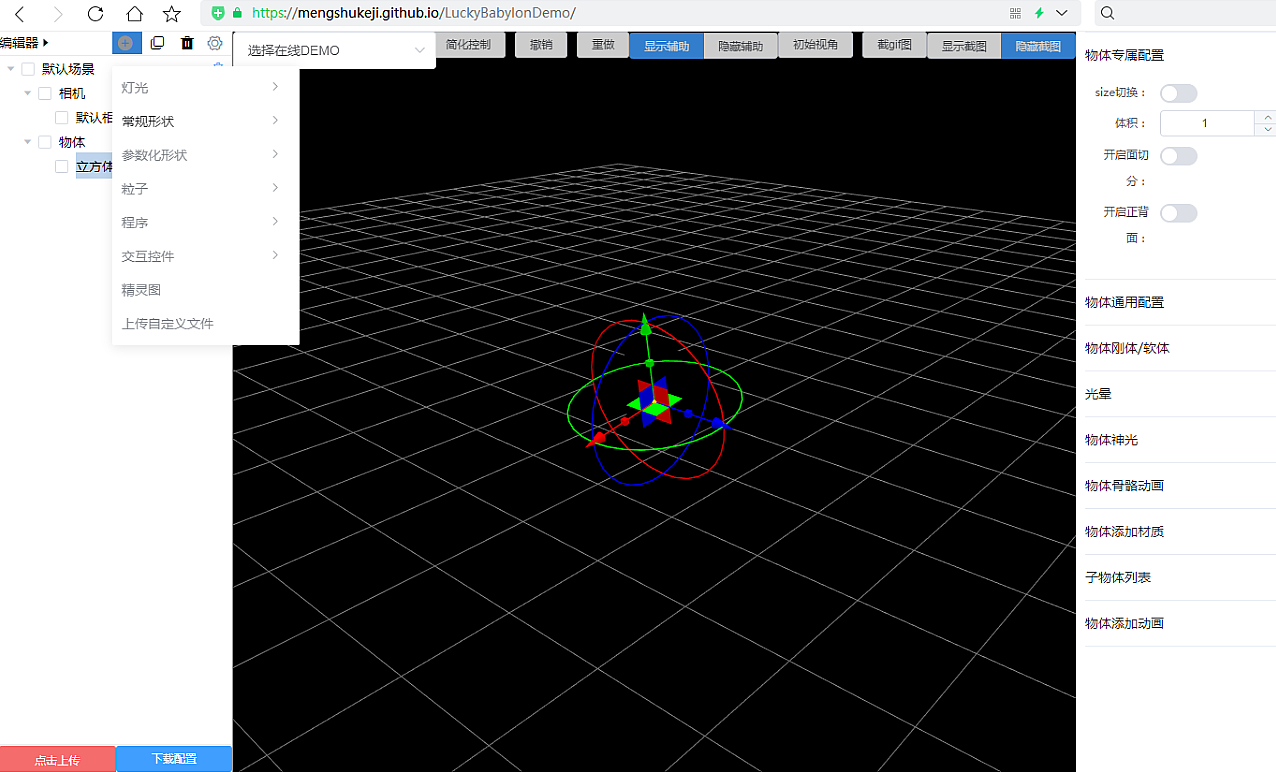Click the 初始视角 button
The height and width of the screenshot is (772, 1276).
tap(815, 45)
